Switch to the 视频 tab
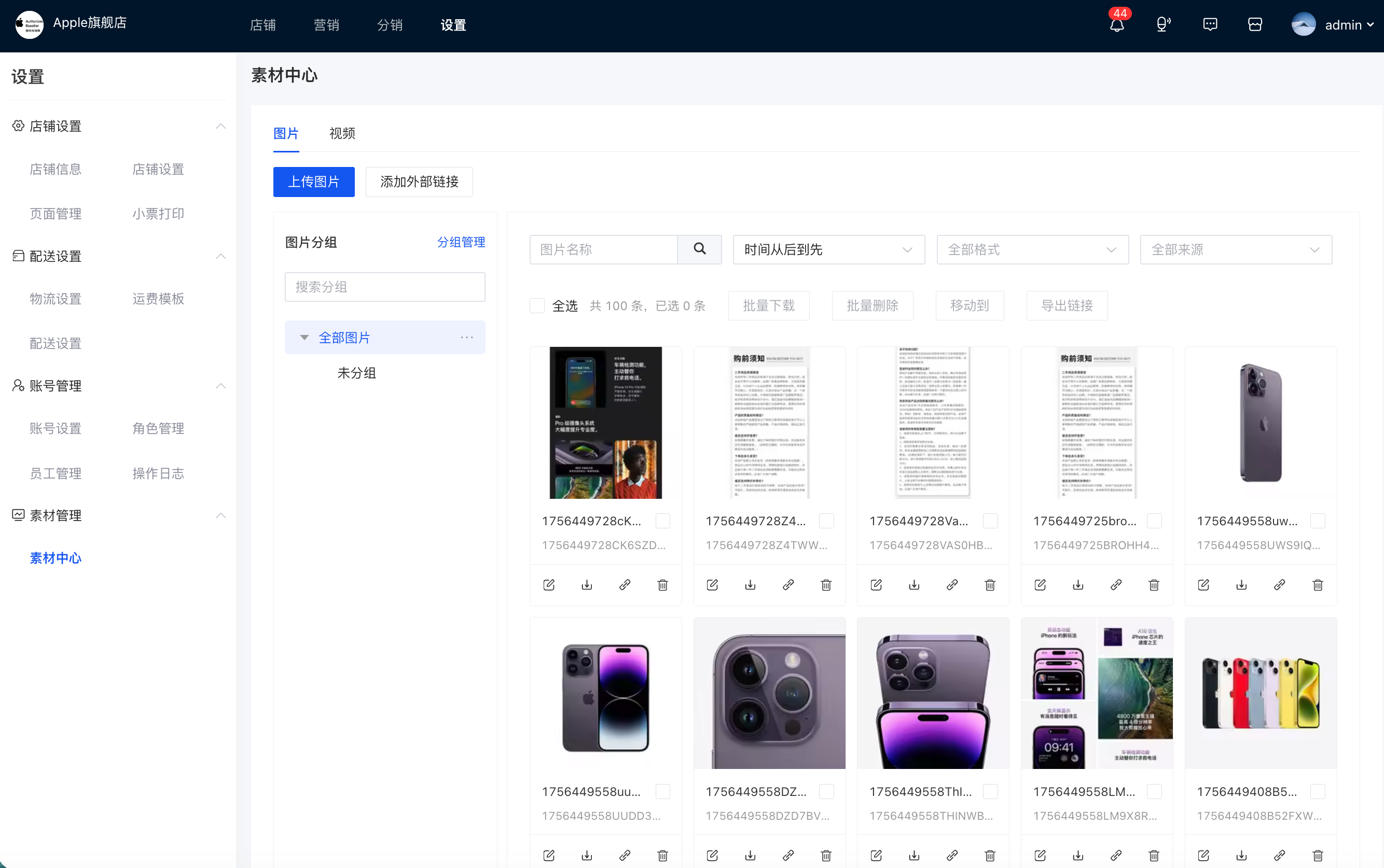Viewport: 1384px width, 868px height. click(x=342, y=133)
